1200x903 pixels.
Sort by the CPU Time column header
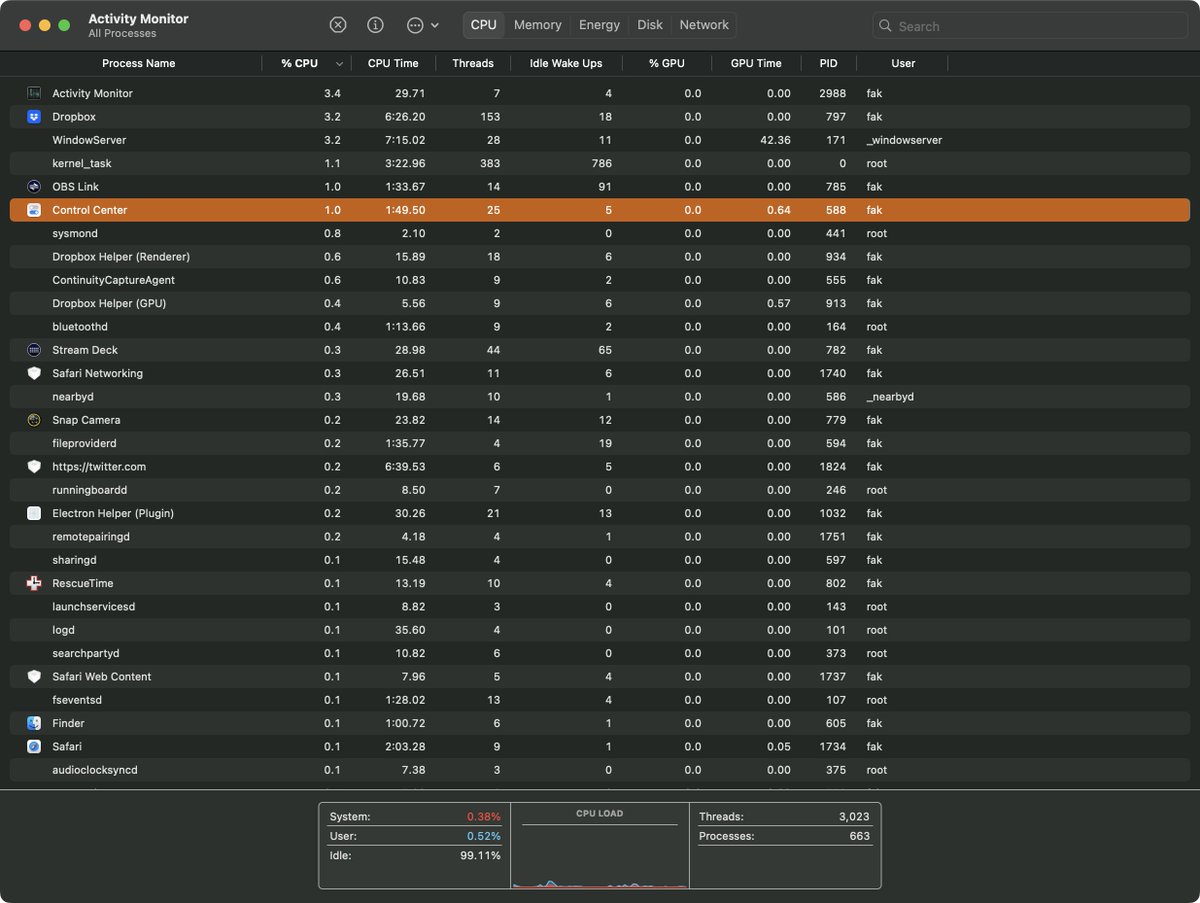[x=393, y=63]
